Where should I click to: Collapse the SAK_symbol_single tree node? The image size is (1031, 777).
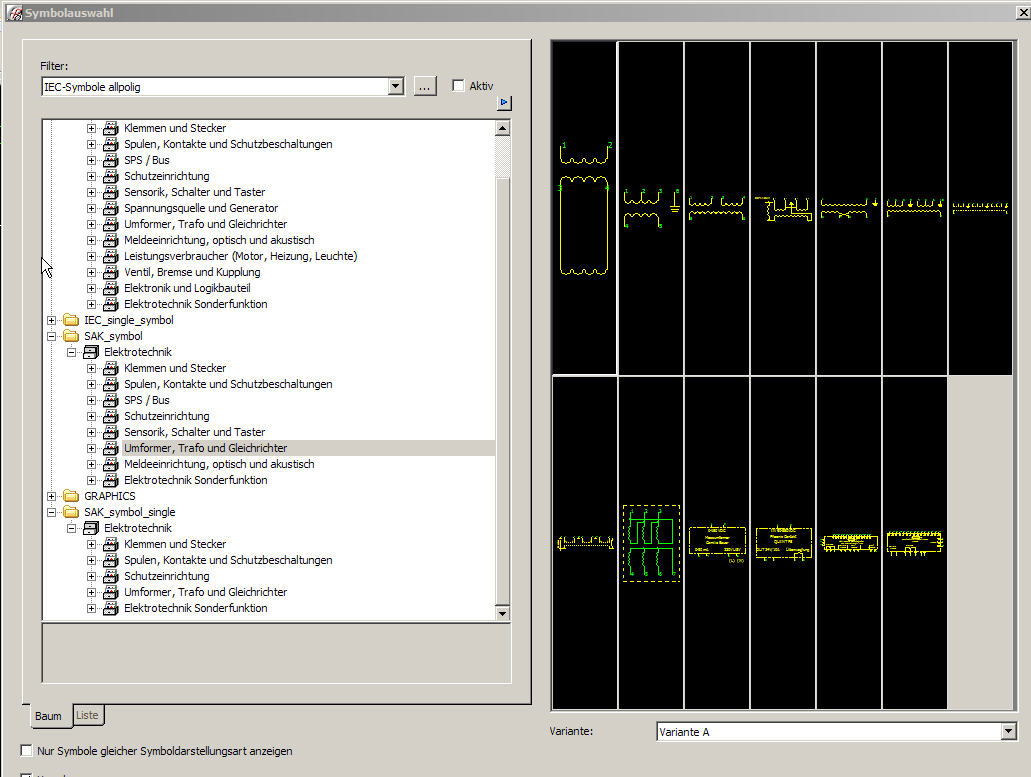[x=52, y=512]
